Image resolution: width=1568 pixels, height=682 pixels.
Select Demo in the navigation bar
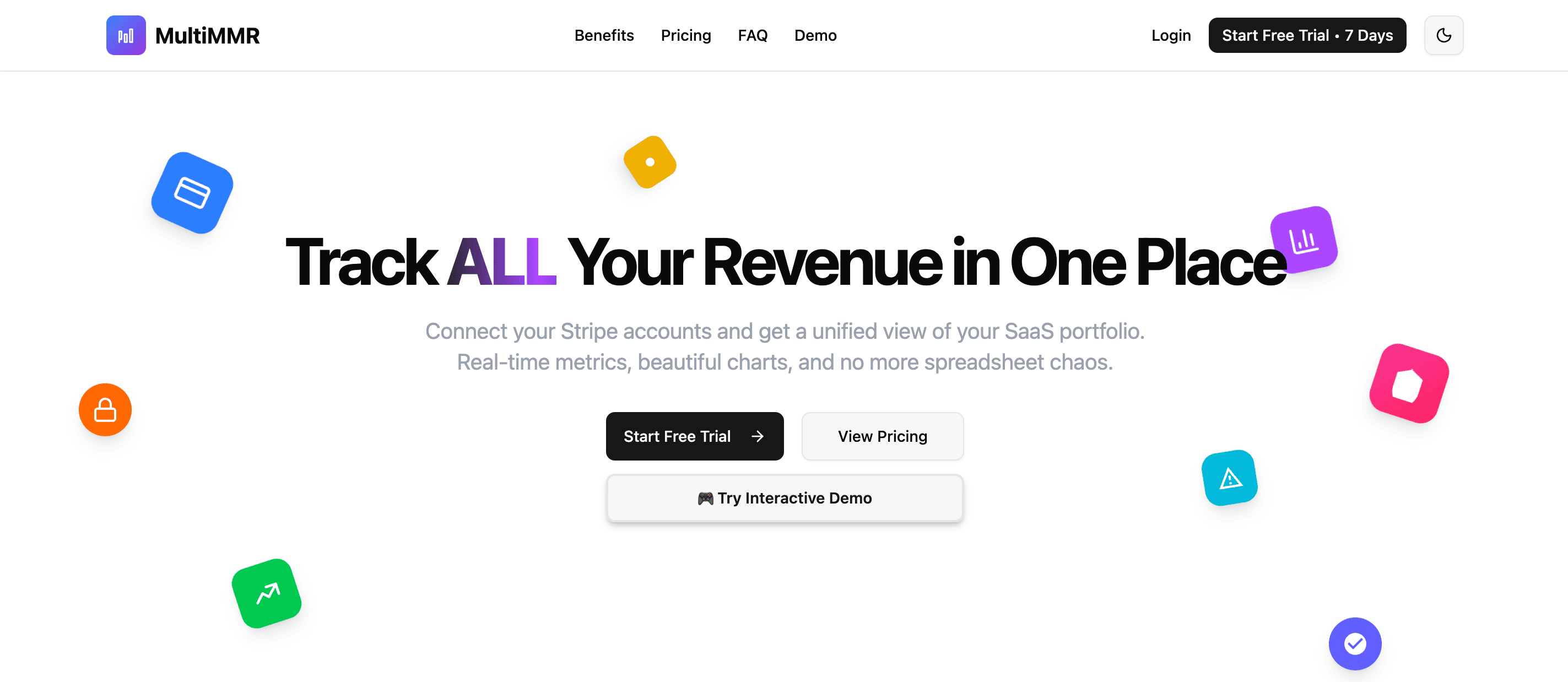pos(815,35)
